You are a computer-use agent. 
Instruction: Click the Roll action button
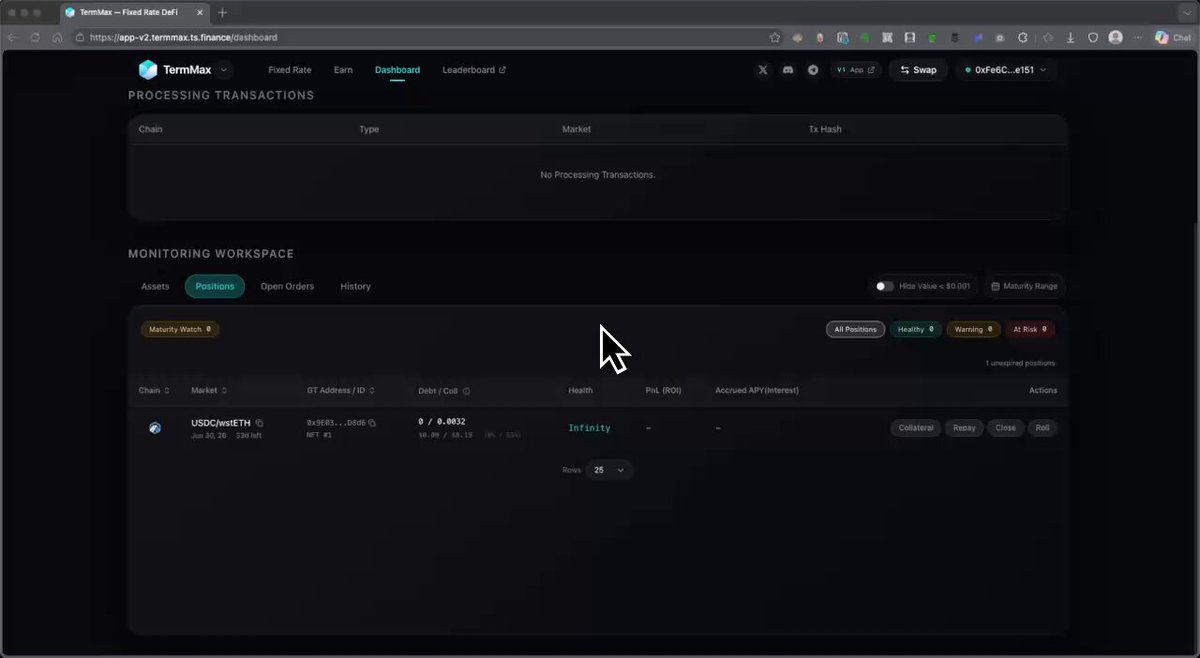click(1042, 428)
